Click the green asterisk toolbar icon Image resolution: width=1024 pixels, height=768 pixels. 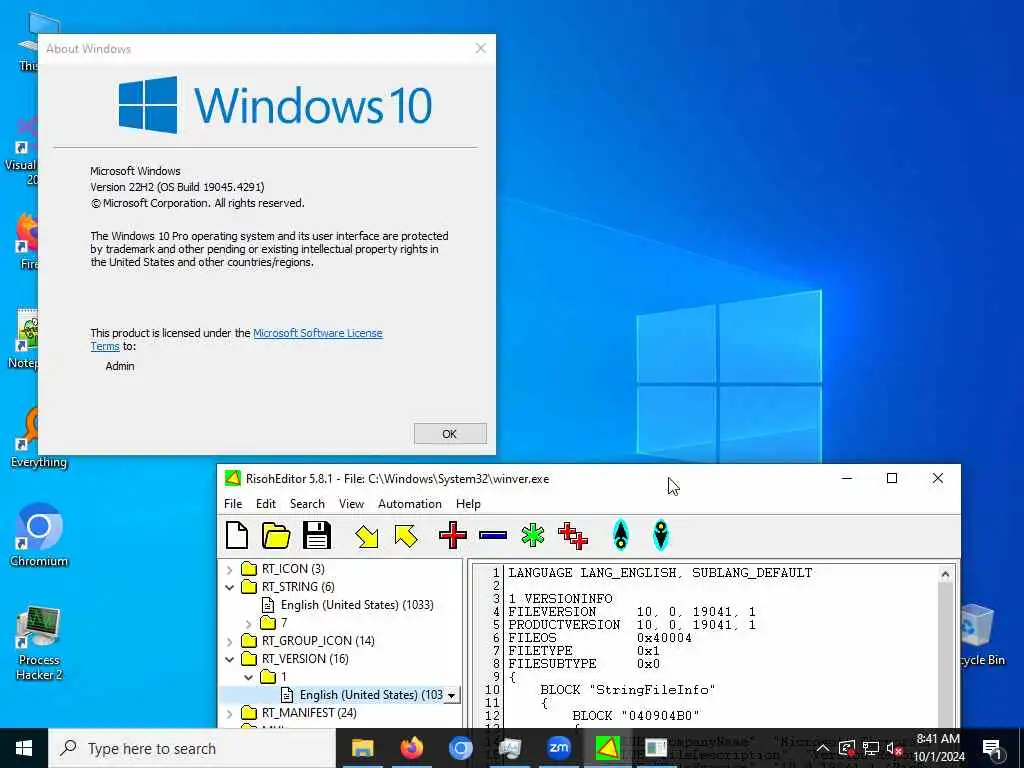click(533, 536)
